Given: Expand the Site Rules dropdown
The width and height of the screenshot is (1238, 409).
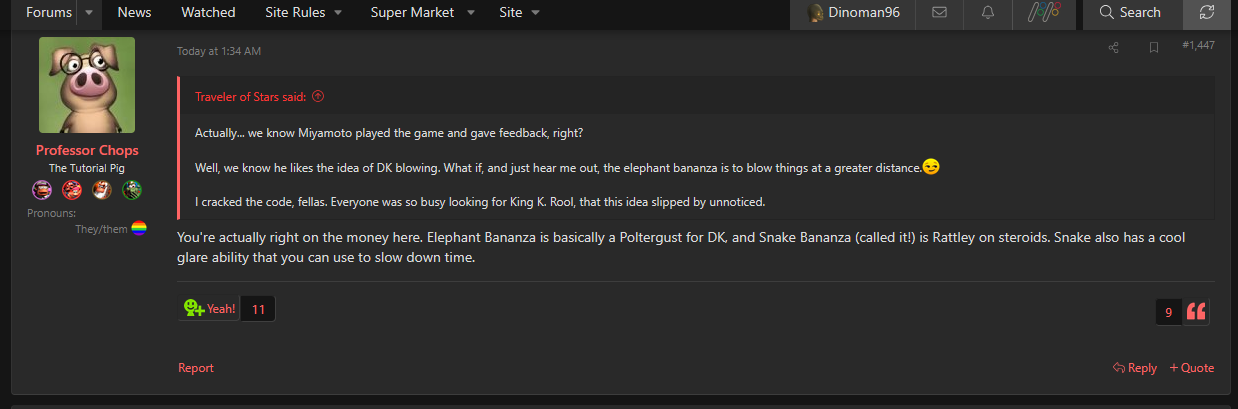Looking at the screenshot, I should point(304,13).
